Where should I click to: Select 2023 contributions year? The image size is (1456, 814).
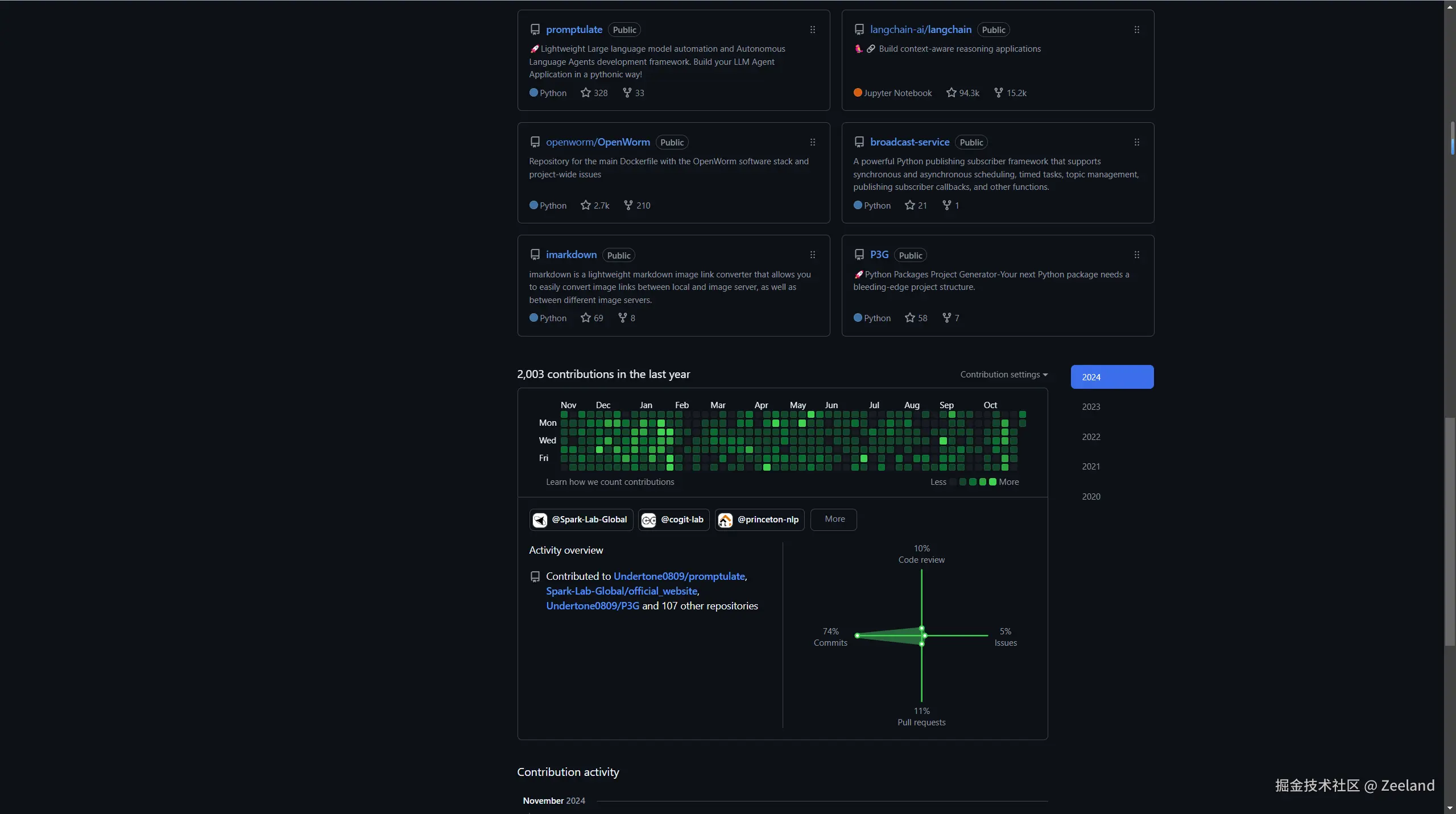(x=1091, y=407)
